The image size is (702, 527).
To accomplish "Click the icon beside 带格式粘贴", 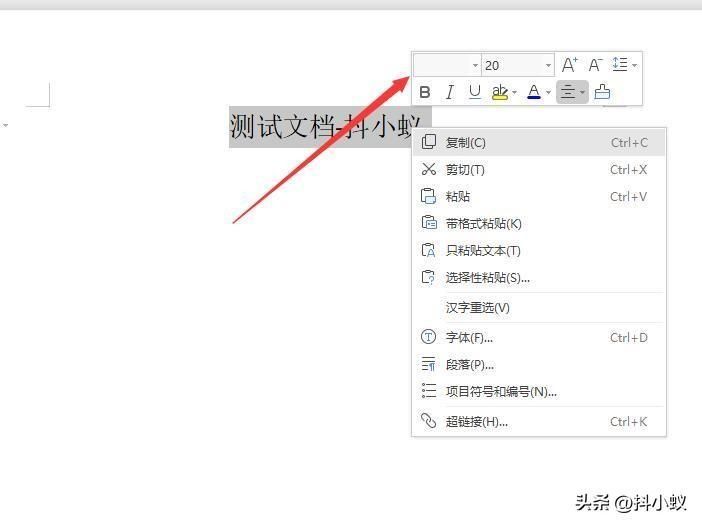I will tap(429, 223).
